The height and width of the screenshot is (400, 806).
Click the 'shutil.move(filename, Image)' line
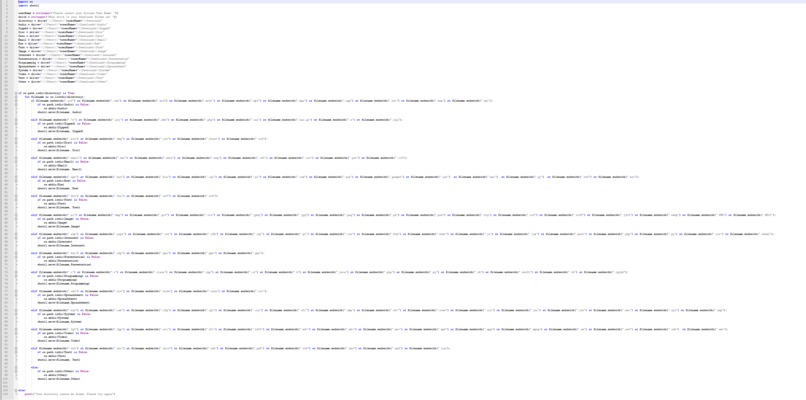tap(59, 226)
